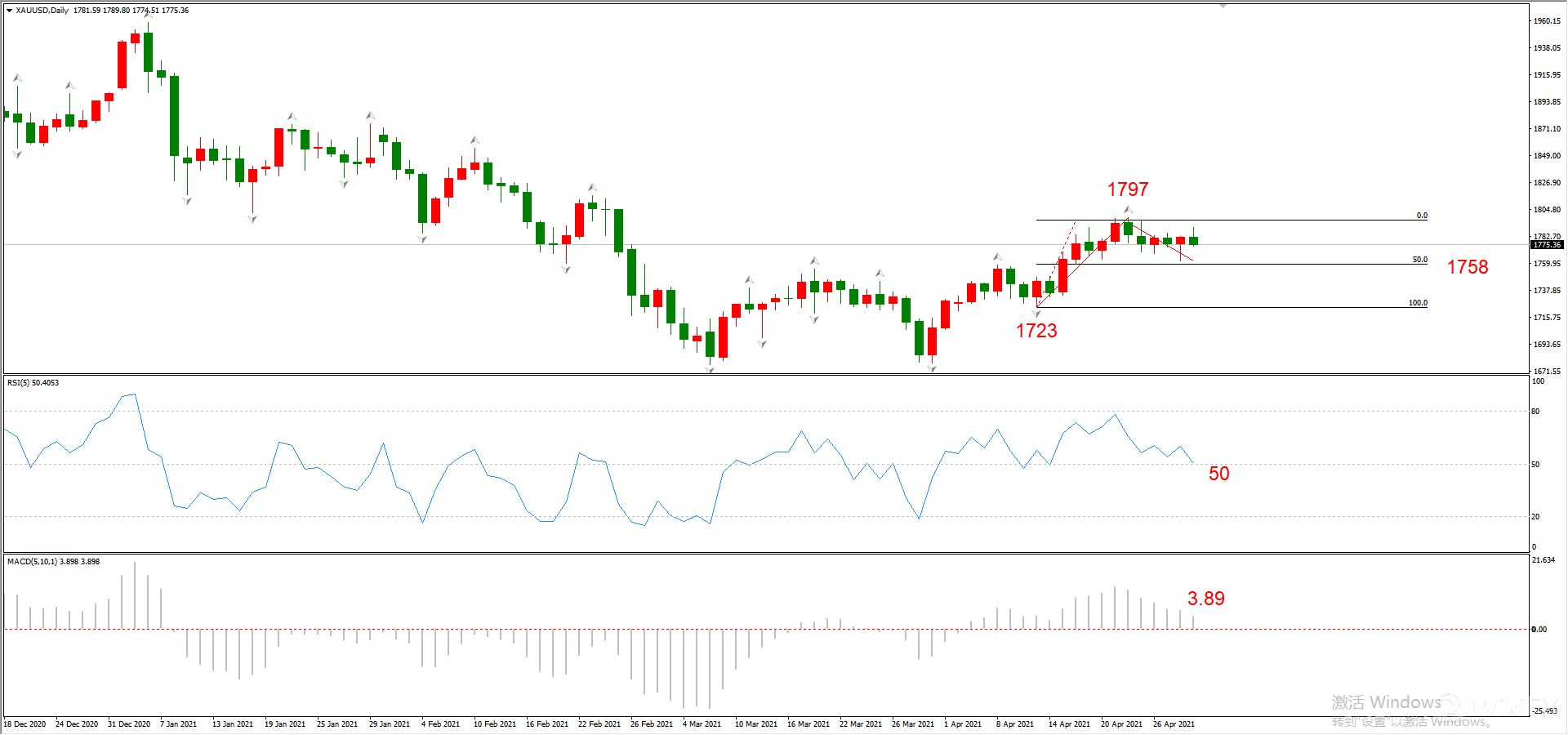Select the Fibonacci 0.0 level label
1568x735 pixels.
pos(1422,216)
